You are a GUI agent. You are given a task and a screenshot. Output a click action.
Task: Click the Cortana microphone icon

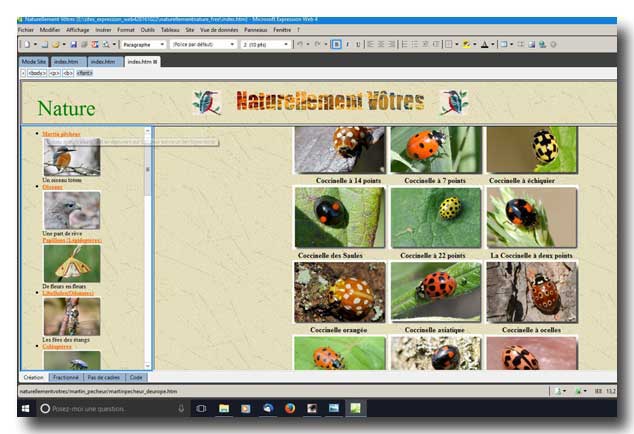point(181,409)
